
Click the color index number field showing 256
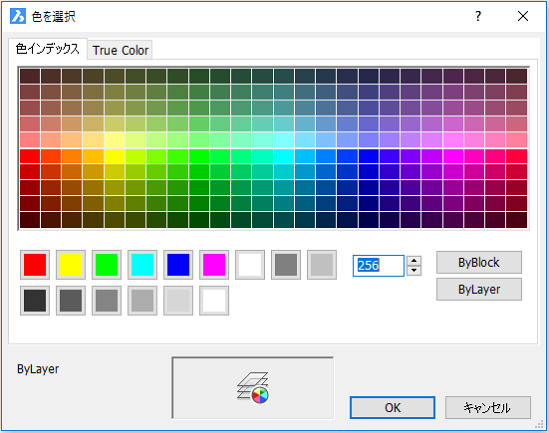[378, 266]
